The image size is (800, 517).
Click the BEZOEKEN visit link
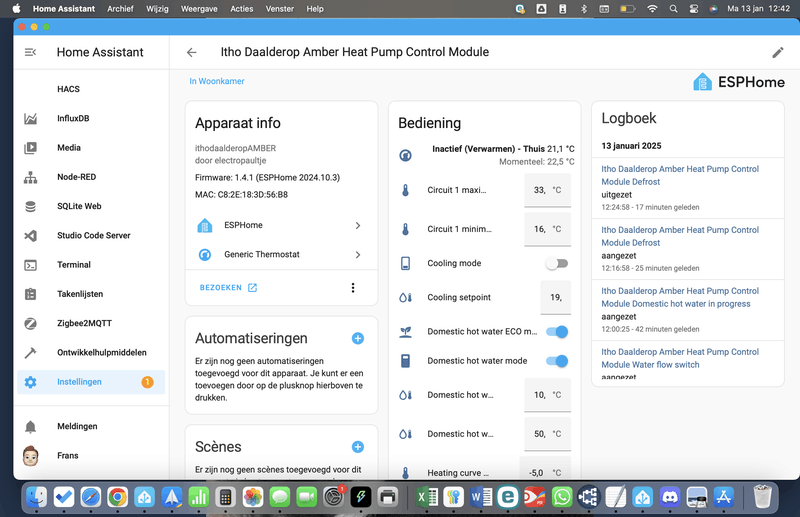(228, 288)
